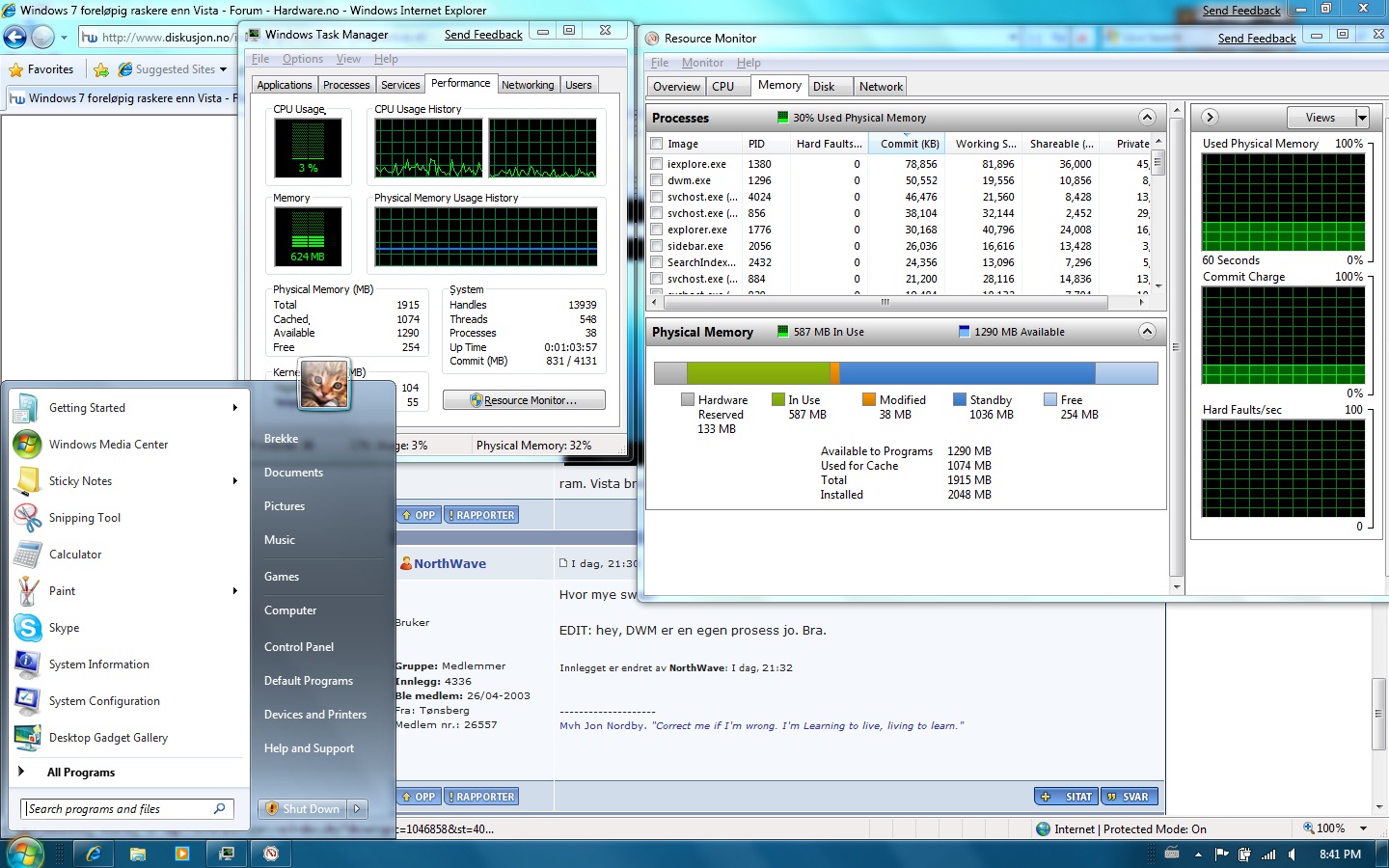The height and width of the screenshot is (868, 1389).
Task: Click the Start orb button
Action: tap(26, 853)
